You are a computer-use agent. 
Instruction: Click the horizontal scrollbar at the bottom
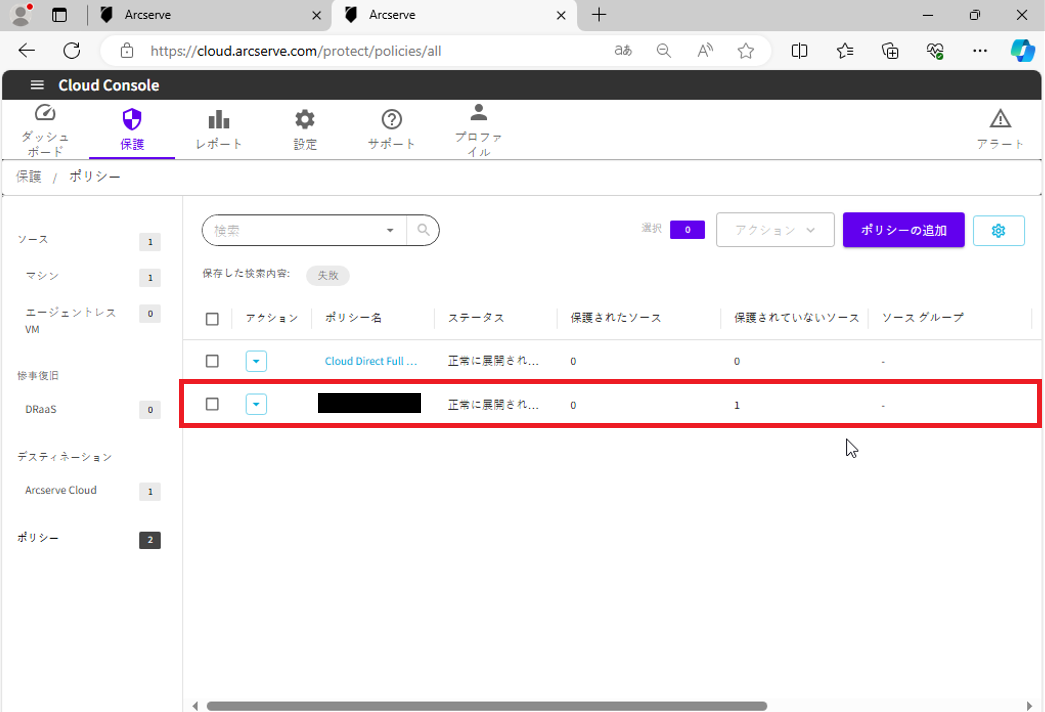pos(486,705)
